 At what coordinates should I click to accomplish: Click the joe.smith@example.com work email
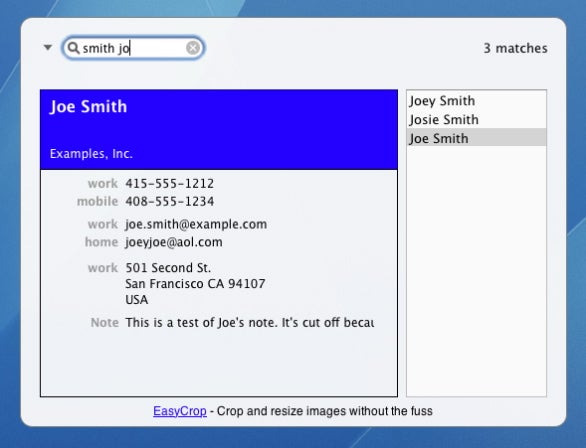(x=196, y=224)
